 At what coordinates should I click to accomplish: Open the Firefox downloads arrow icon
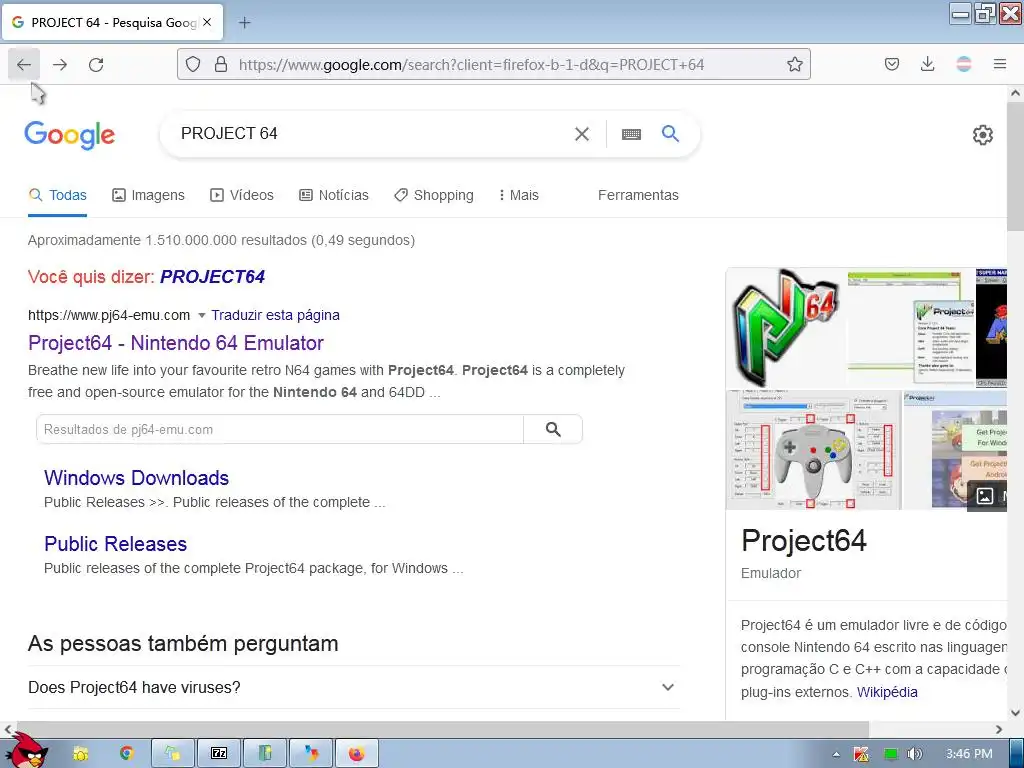point(927,64)
